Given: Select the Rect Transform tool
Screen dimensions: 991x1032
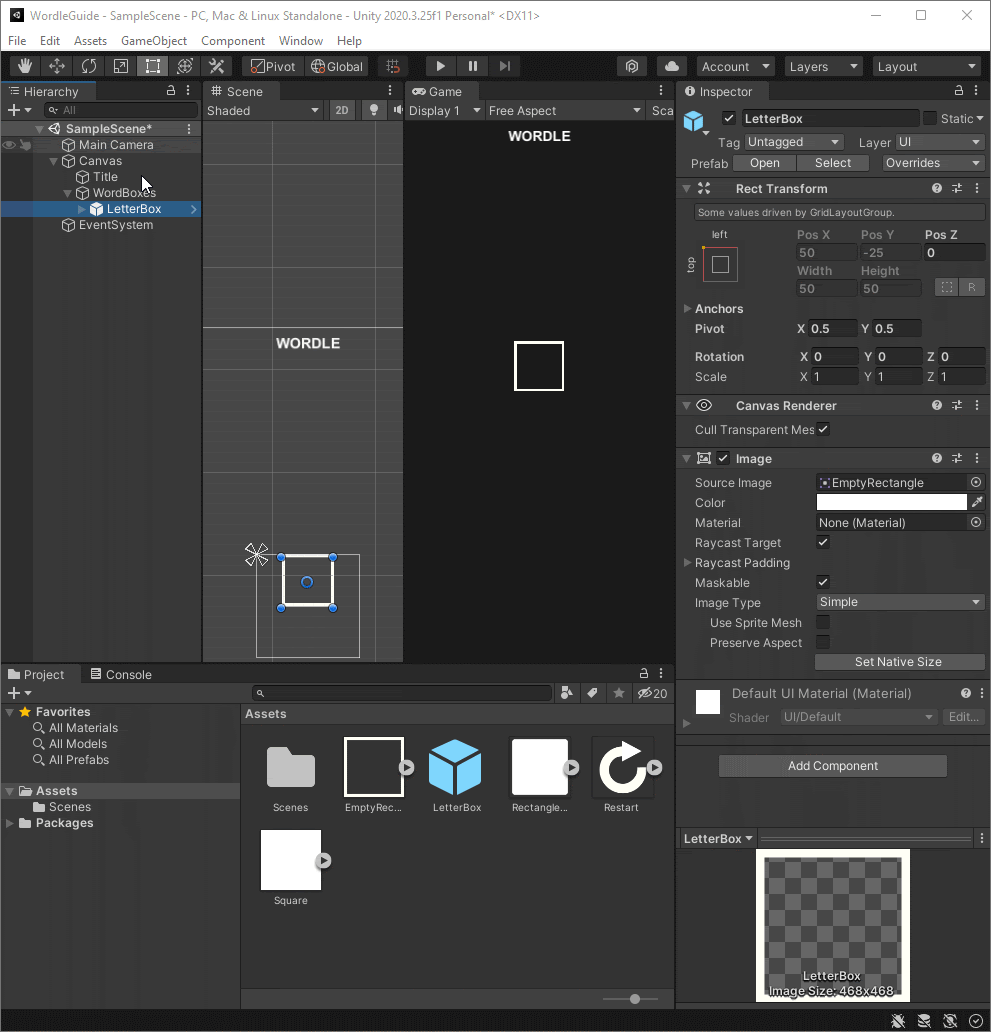Looking at the screenshot, I should point(152,66).
